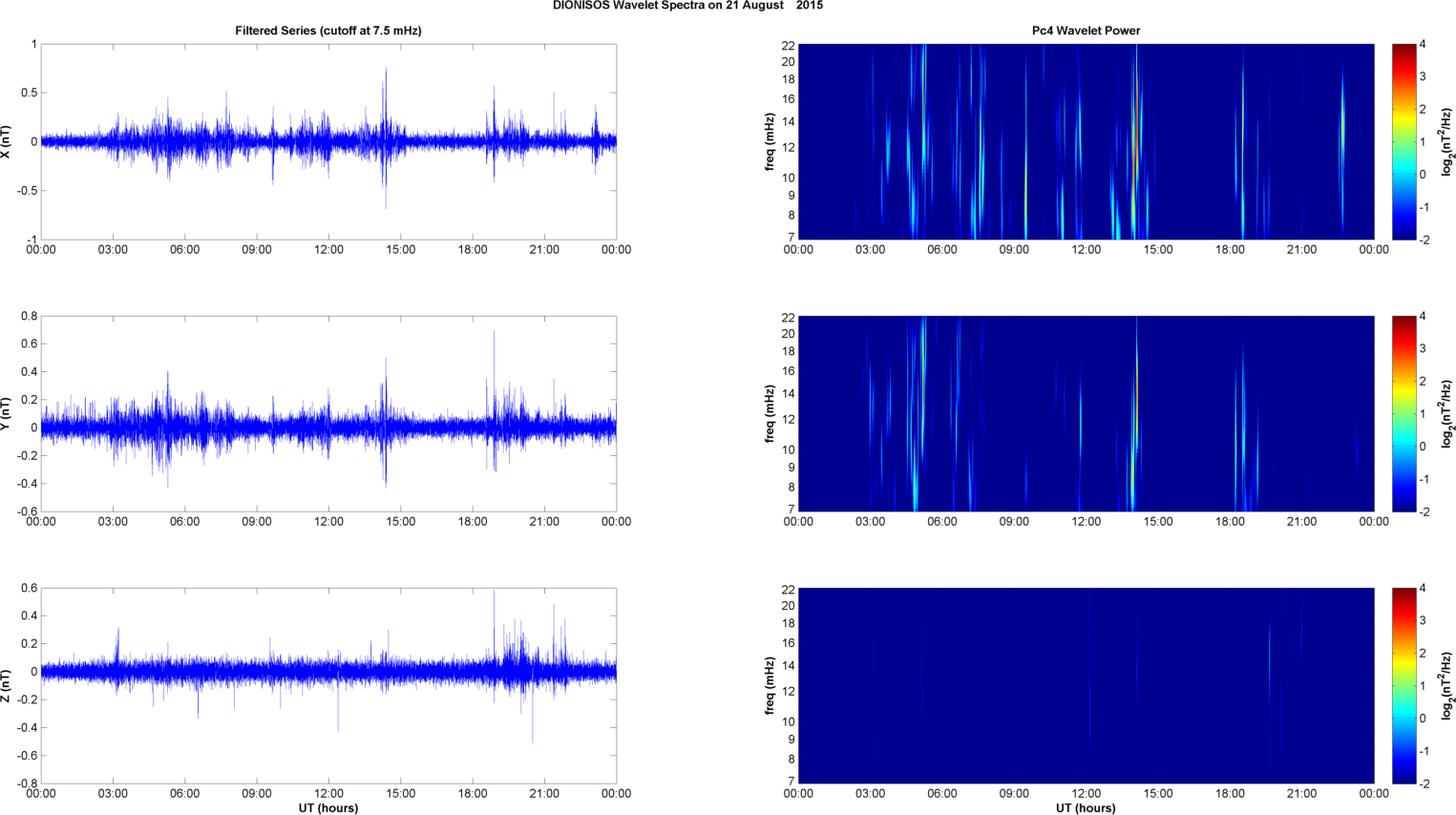This screenshot has width=1456, height=815.
Task: Click log2(nT²/Hz) label beside top colorbar
Action: (x=1447, y=141)
